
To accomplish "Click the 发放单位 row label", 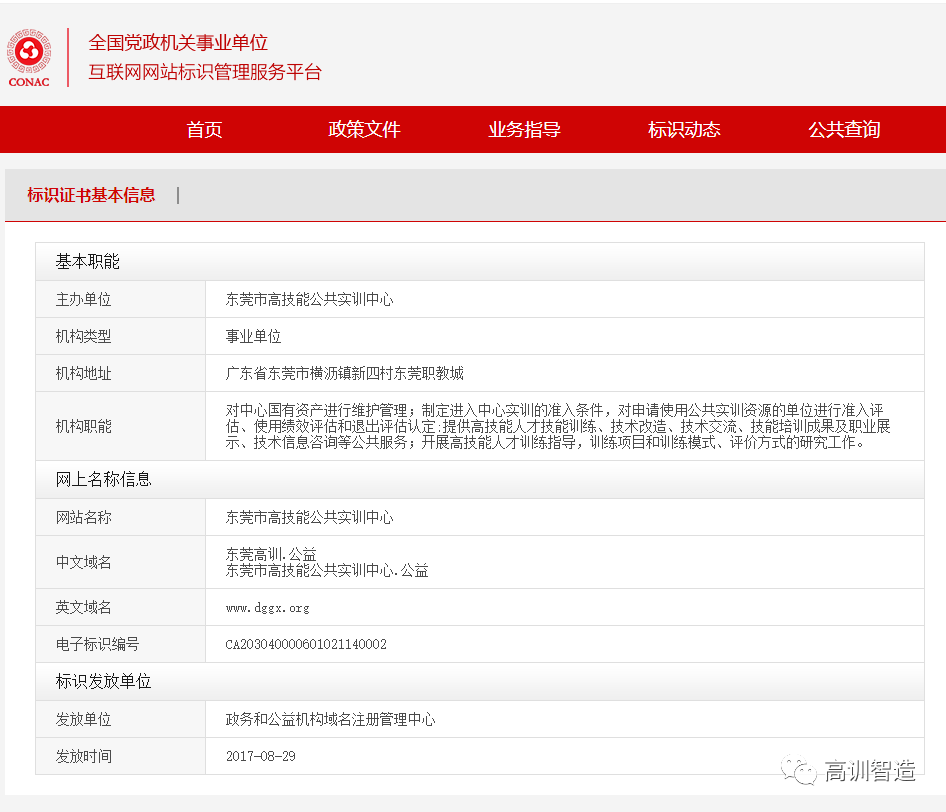I will (x=83, y=720).
